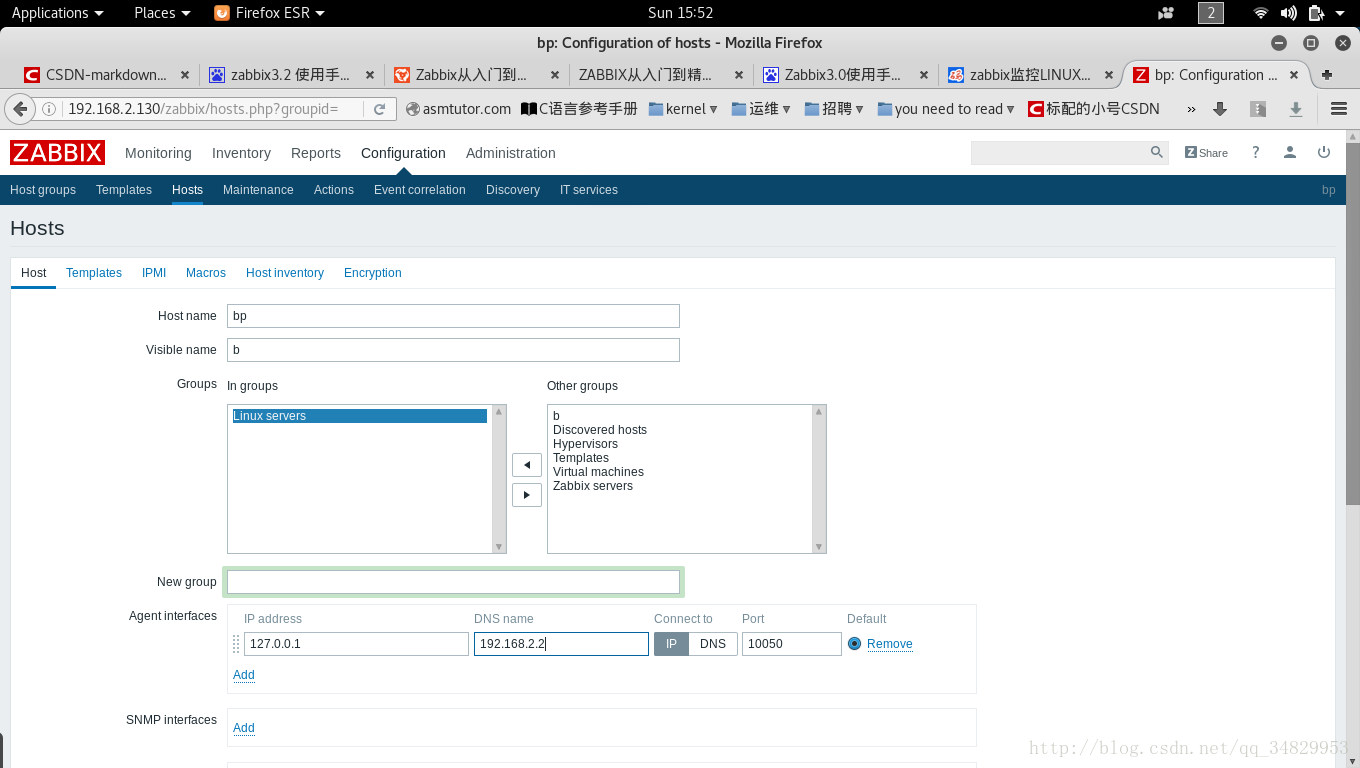Expand the you need to read folder

coord(946,109)
